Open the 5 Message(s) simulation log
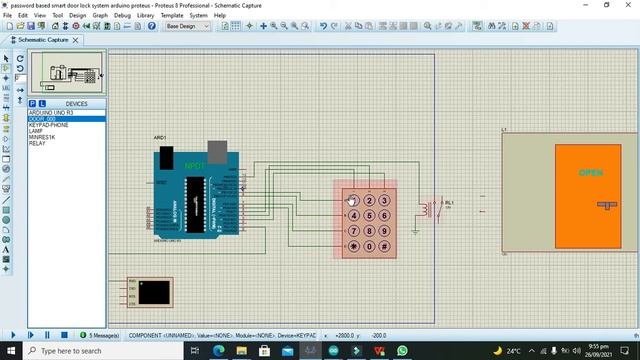This screenshot has width=640, height=360. point(99,336)
